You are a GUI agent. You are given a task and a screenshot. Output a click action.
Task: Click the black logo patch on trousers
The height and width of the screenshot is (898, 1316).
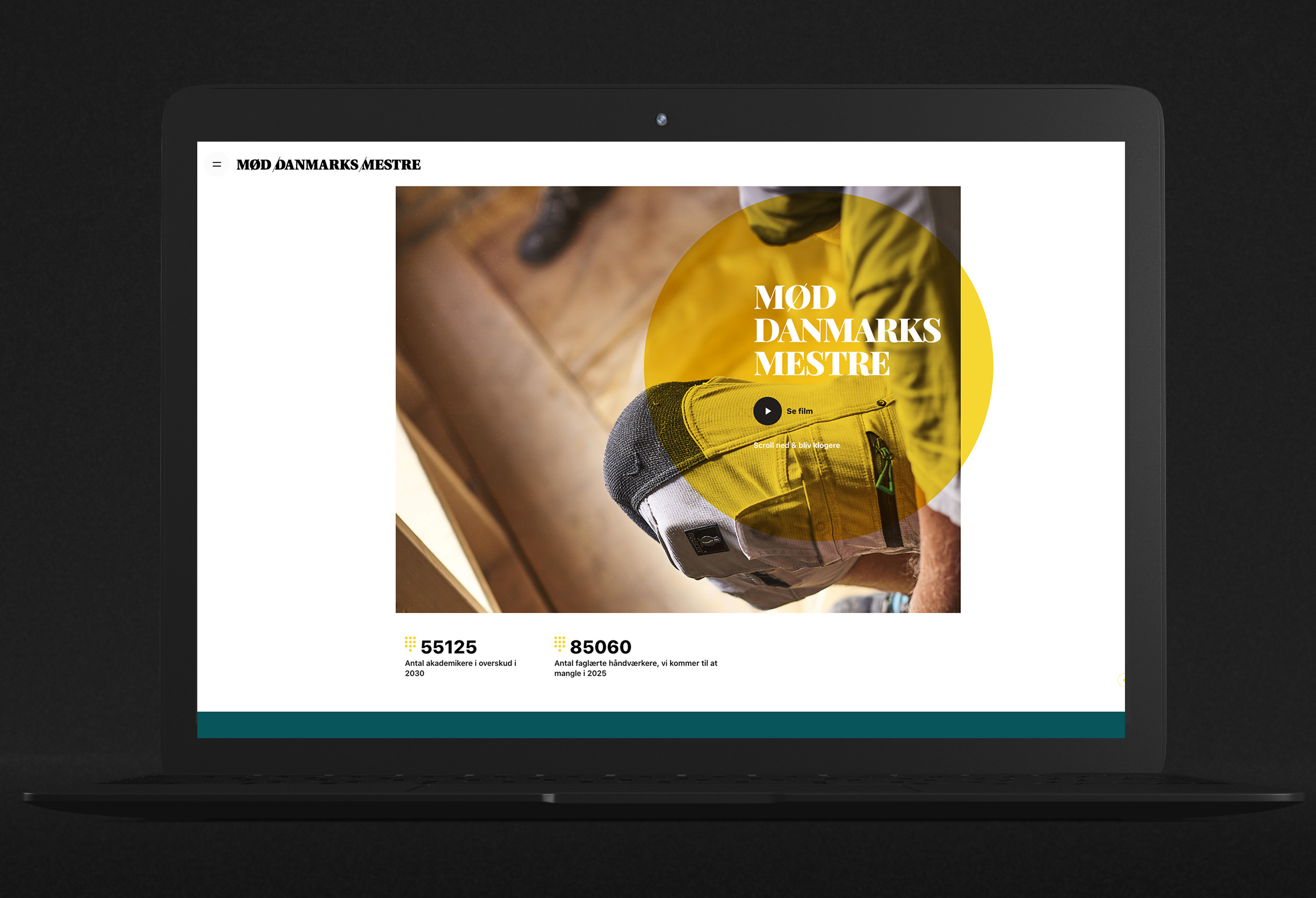click(x=705, y=539)
